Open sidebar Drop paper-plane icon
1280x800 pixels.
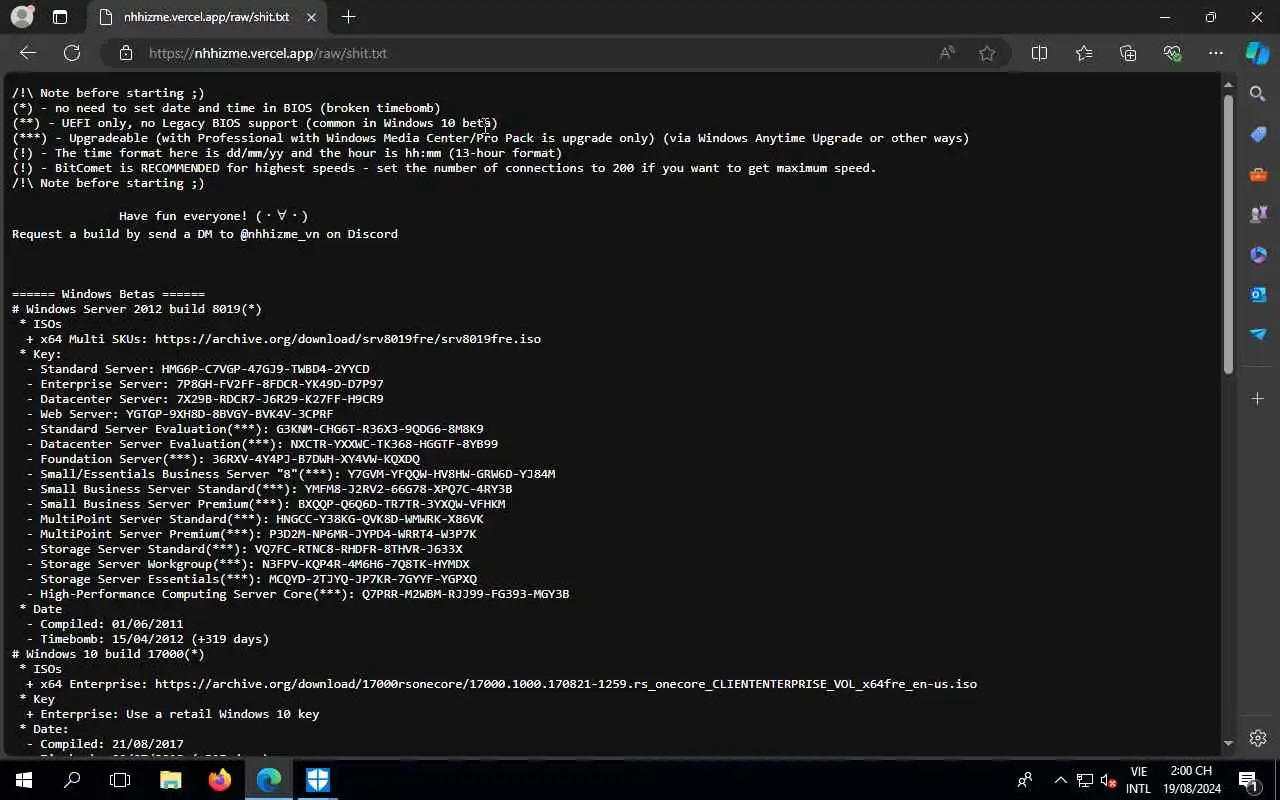(1258, 334)
